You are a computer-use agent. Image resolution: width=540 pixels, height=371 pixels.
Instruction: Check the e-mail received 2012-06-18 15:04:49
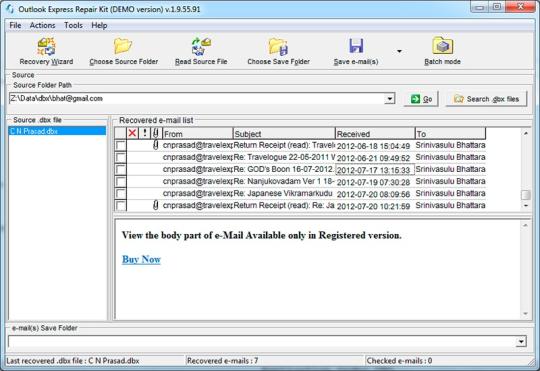pyautogui.click(x=121, y=146)
